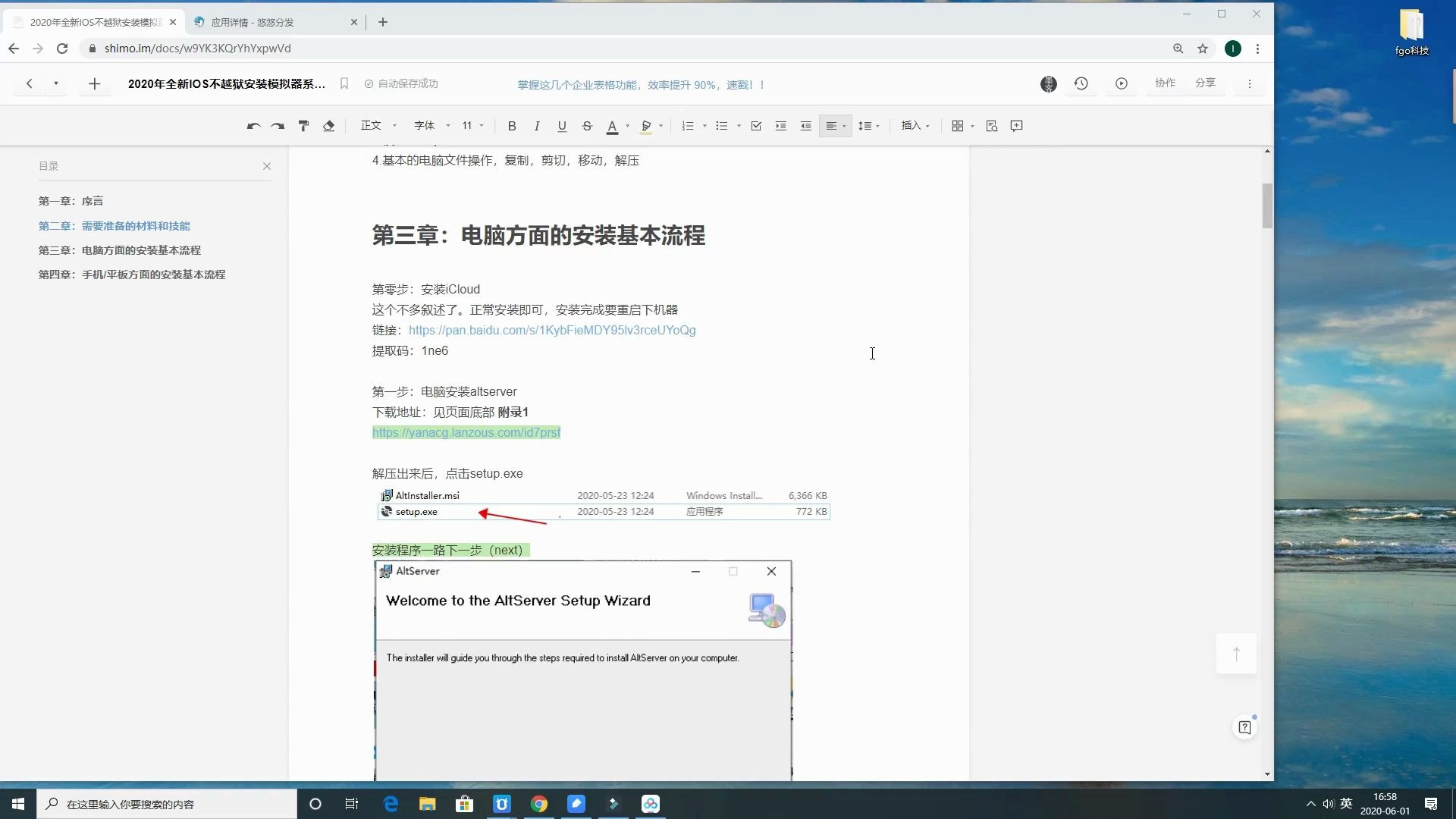
Task: Open bulleted list style dropdown arrow
Action: click(x=739, y=126)
